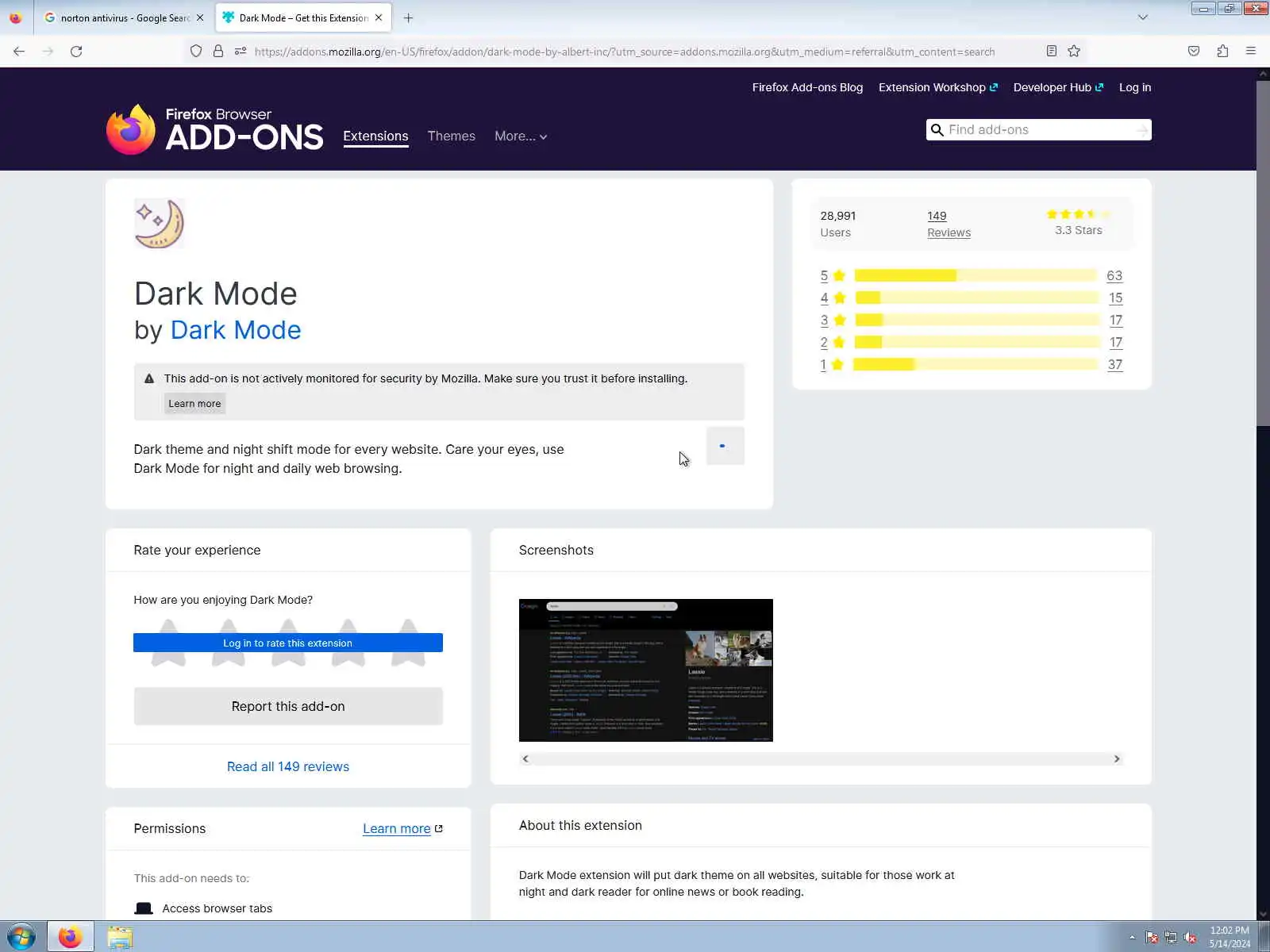Image resolution: width=1270 pixels, height=952 pixels.
Task: Click Log in to rate this extension
Action: 288,643
